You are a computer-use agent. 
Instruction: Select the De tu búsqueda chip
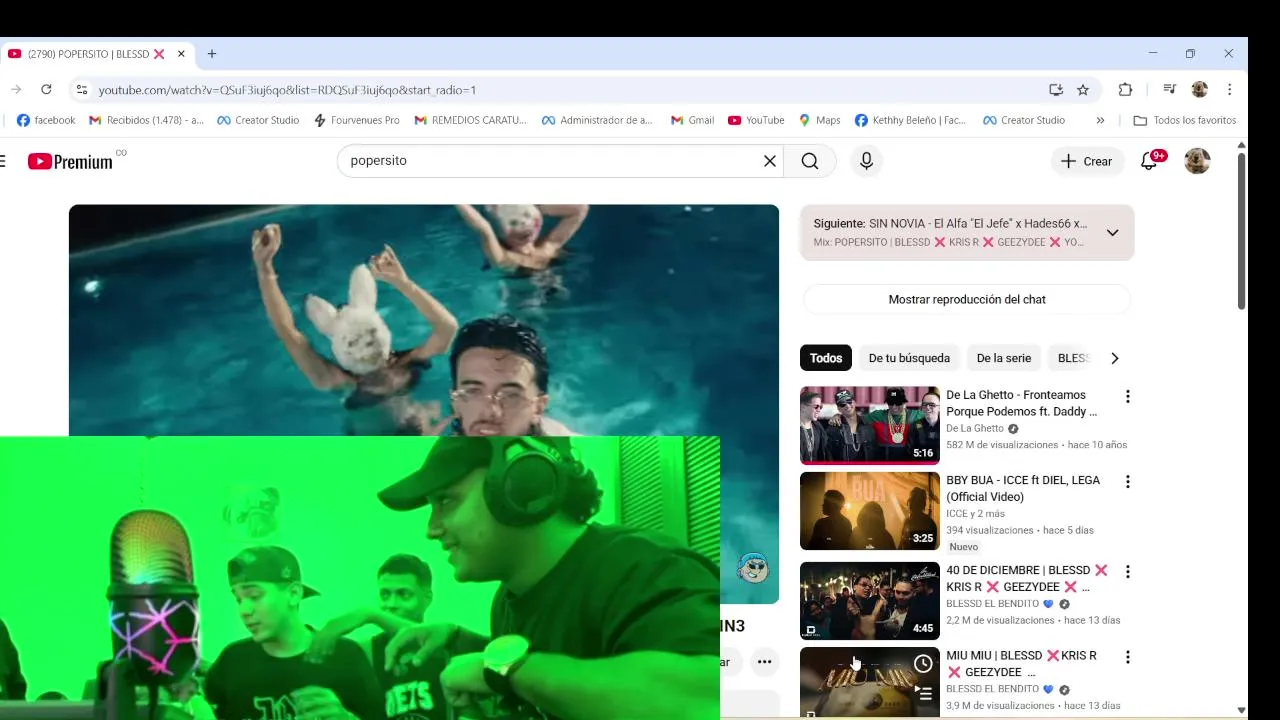coord(909,358)
